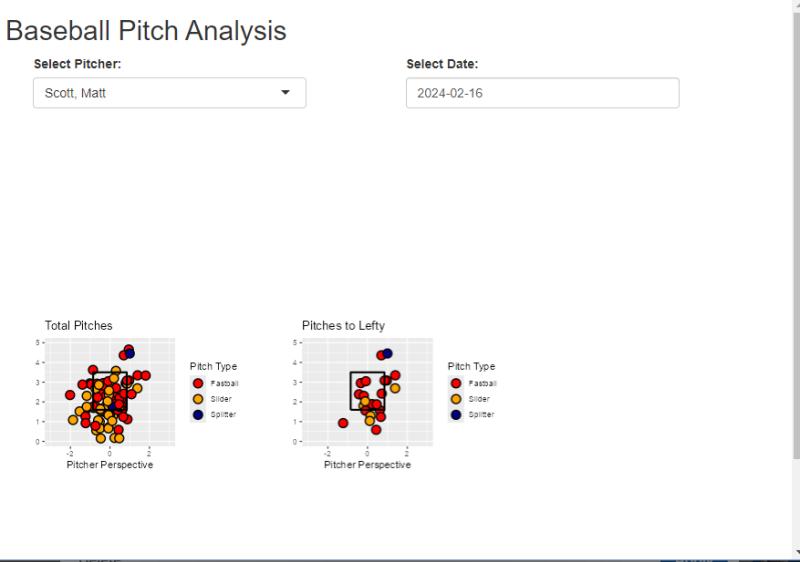Viewport: 800px width, 562px height.
Task: Click the page vertical scrollbar
Action: [x=796, y=235]
